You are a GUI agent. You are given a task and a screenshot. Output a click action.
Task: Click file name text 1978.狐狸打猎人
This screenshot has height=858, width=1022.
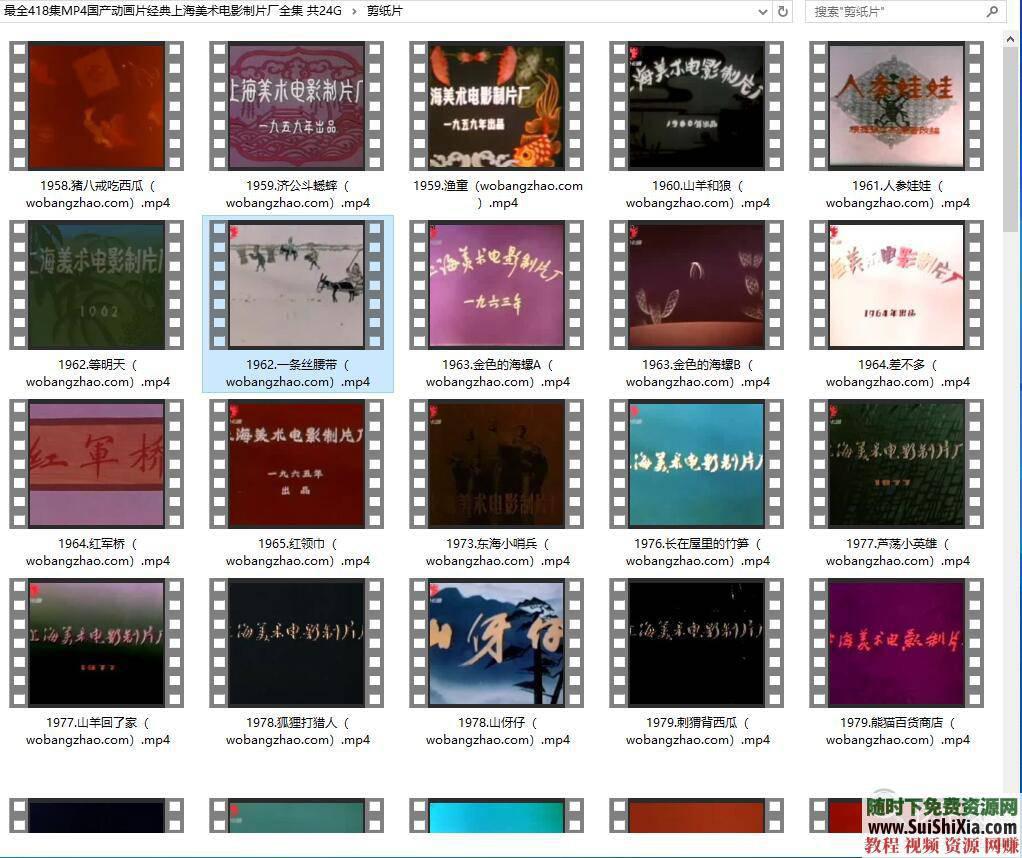pyautogui.click(x=298, y=731)
